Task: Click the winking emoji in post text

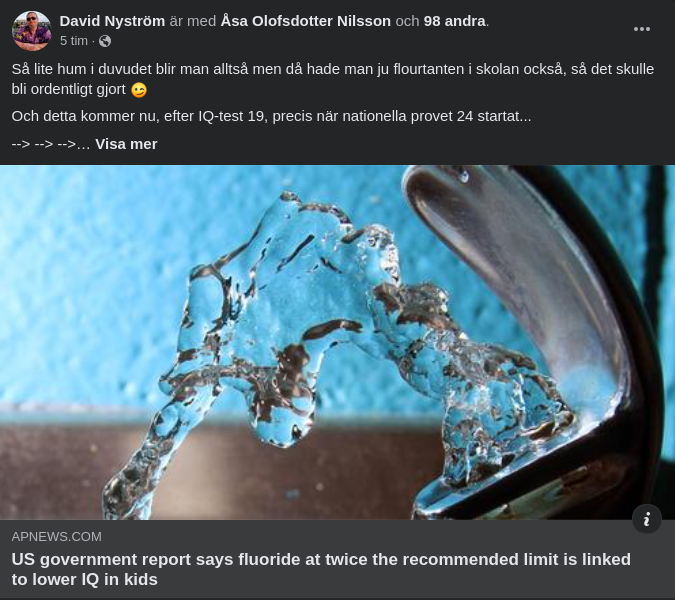Action: pos(139,90)
